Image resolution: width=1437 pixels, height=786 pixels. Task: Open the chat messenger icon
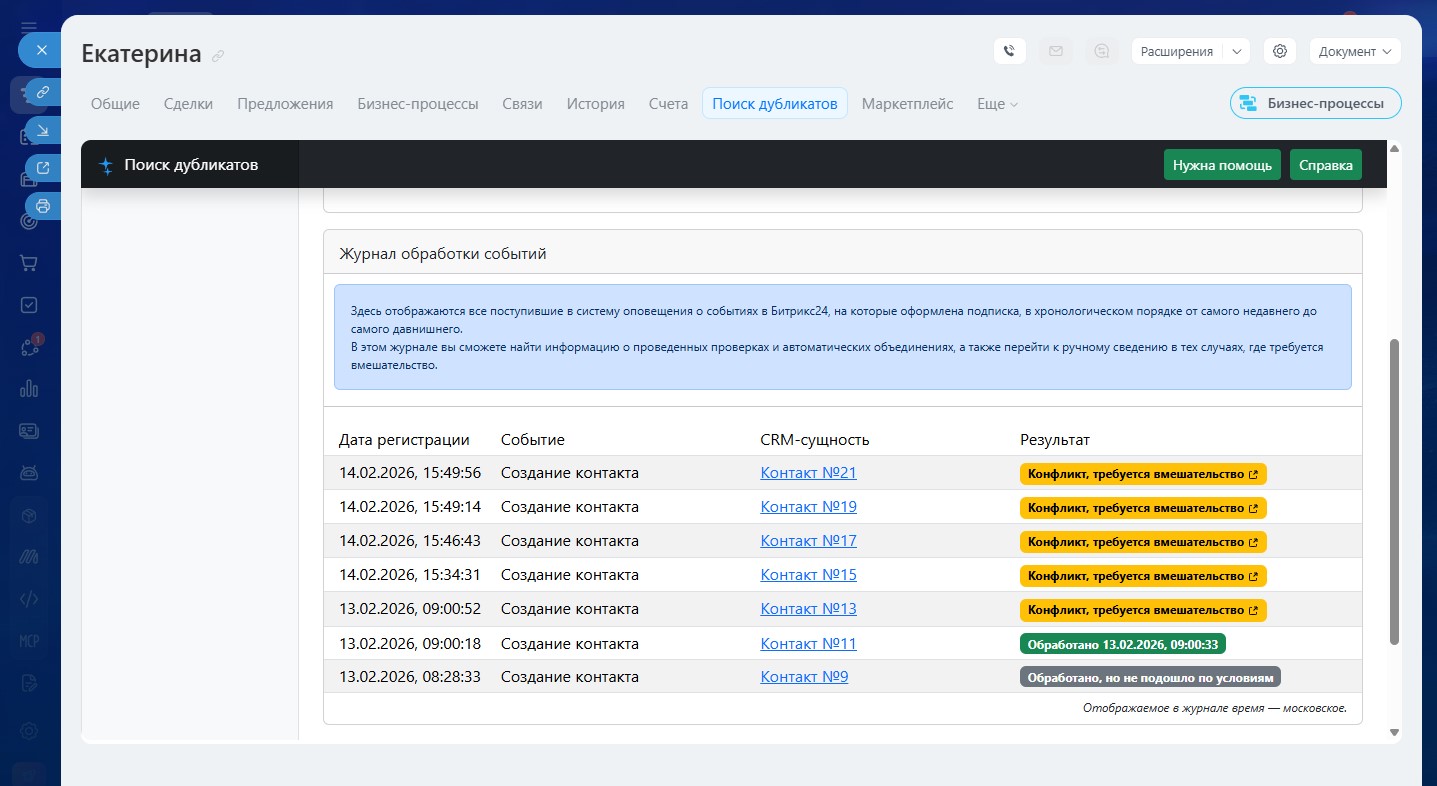point(1101,51)
